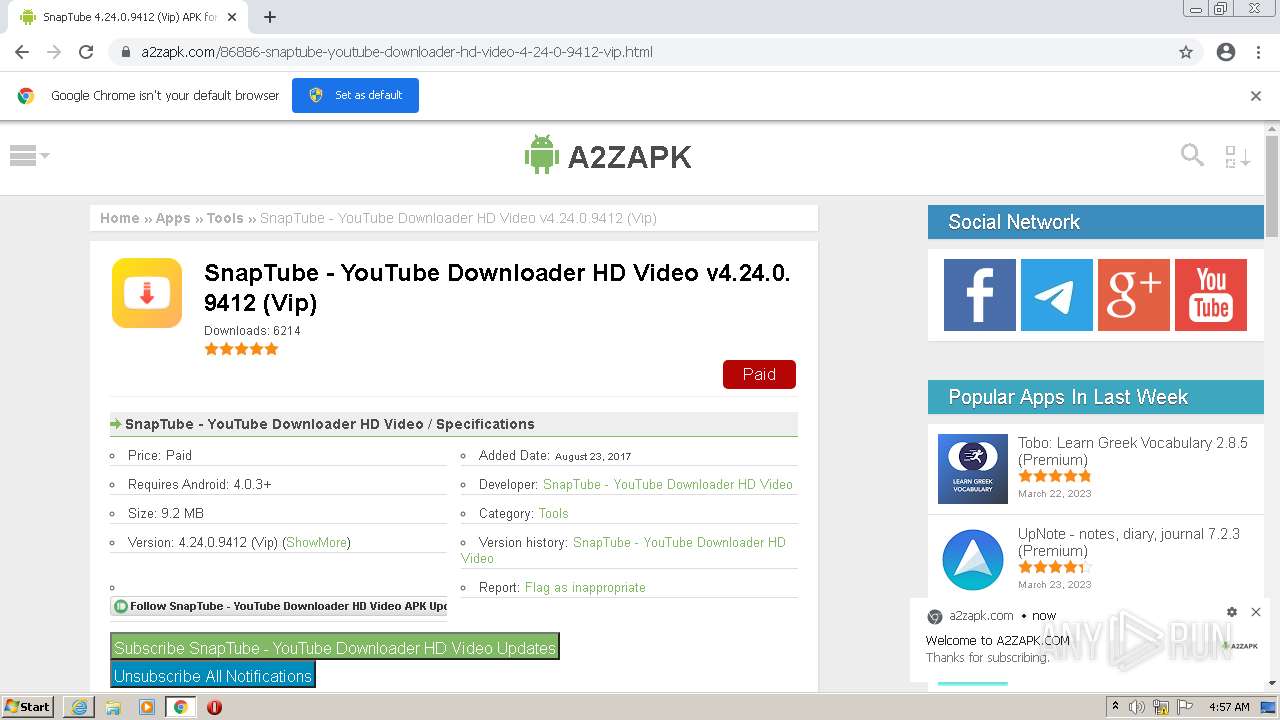Close the a2zapk.com notification popup
Image resolution: width=1280 pixels, height=720 pixels.
pos(1256,612)
